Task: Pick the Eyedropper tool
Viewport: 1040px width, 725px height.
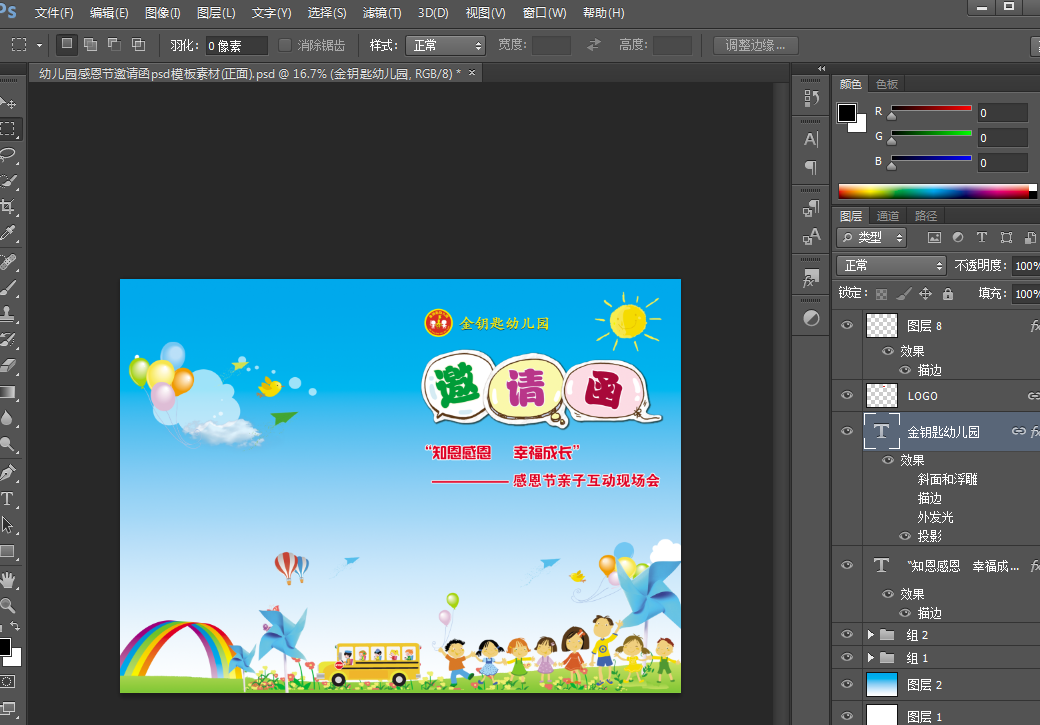Action: tap(8, 234)
